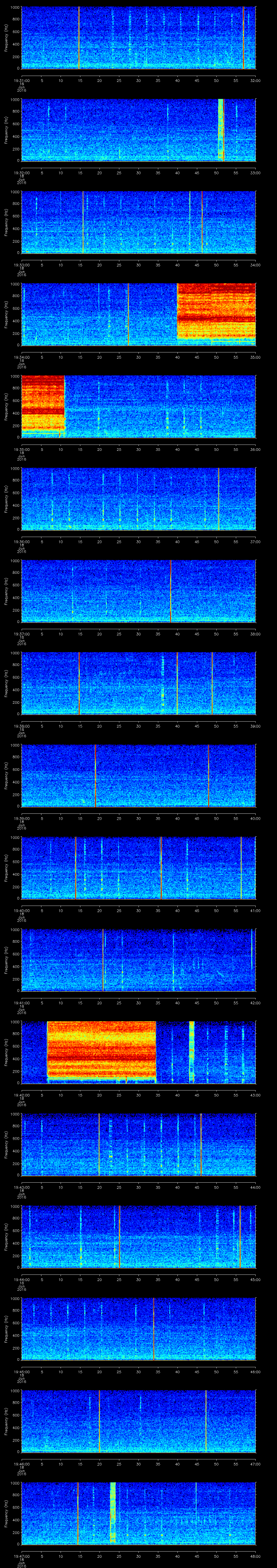This screenshot has height=1568, width=277.
Task: Click the '19:40:00' start time label
Action: (21, 910)
